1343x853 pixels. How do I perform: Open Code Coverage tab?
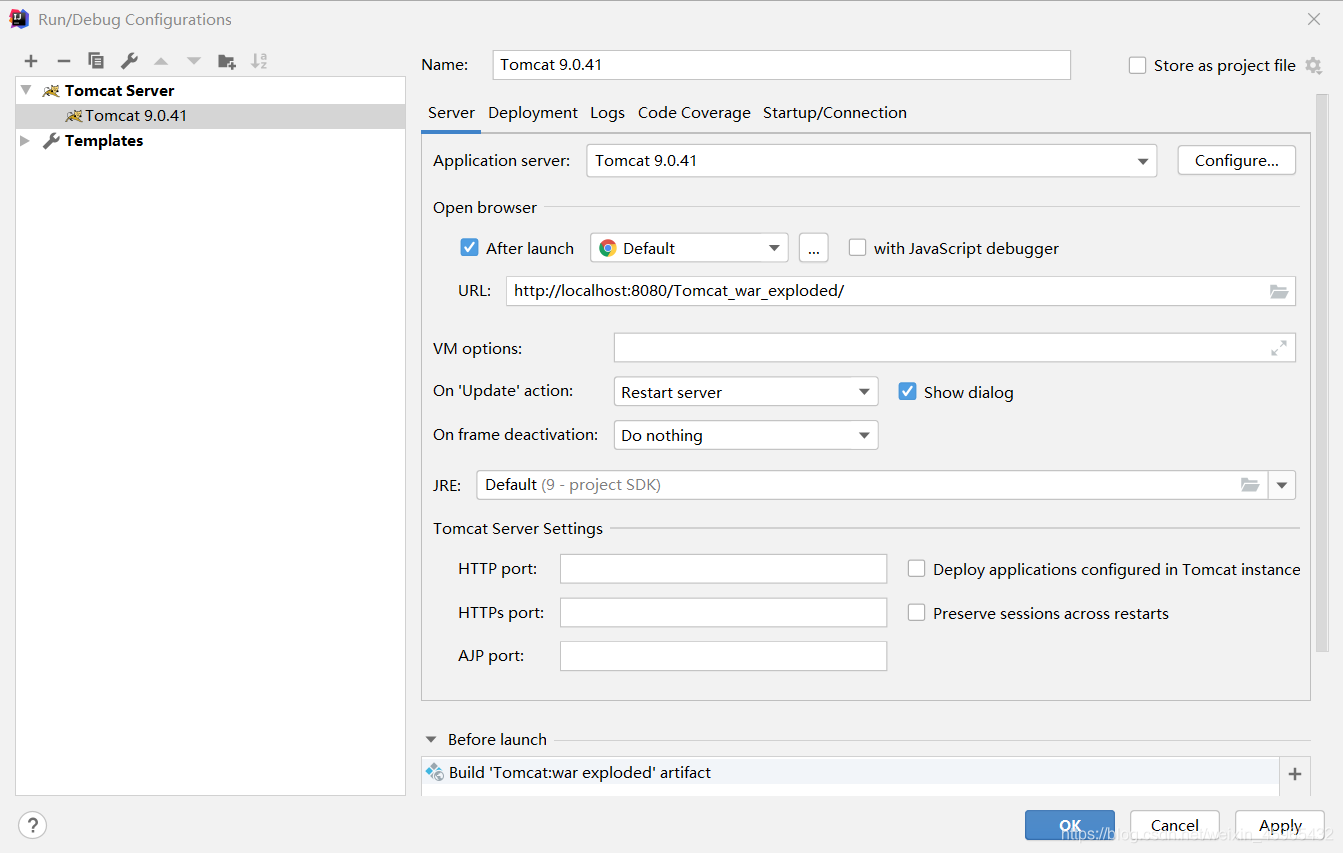tap(694, 113)
